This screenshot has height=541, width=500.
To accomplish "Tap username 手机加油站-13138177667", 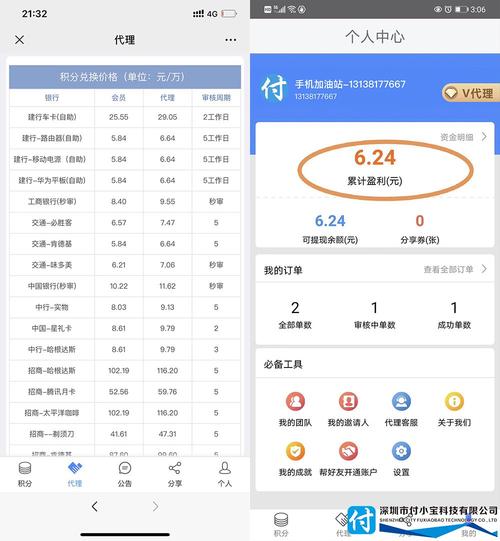I will tap(350, 84).
